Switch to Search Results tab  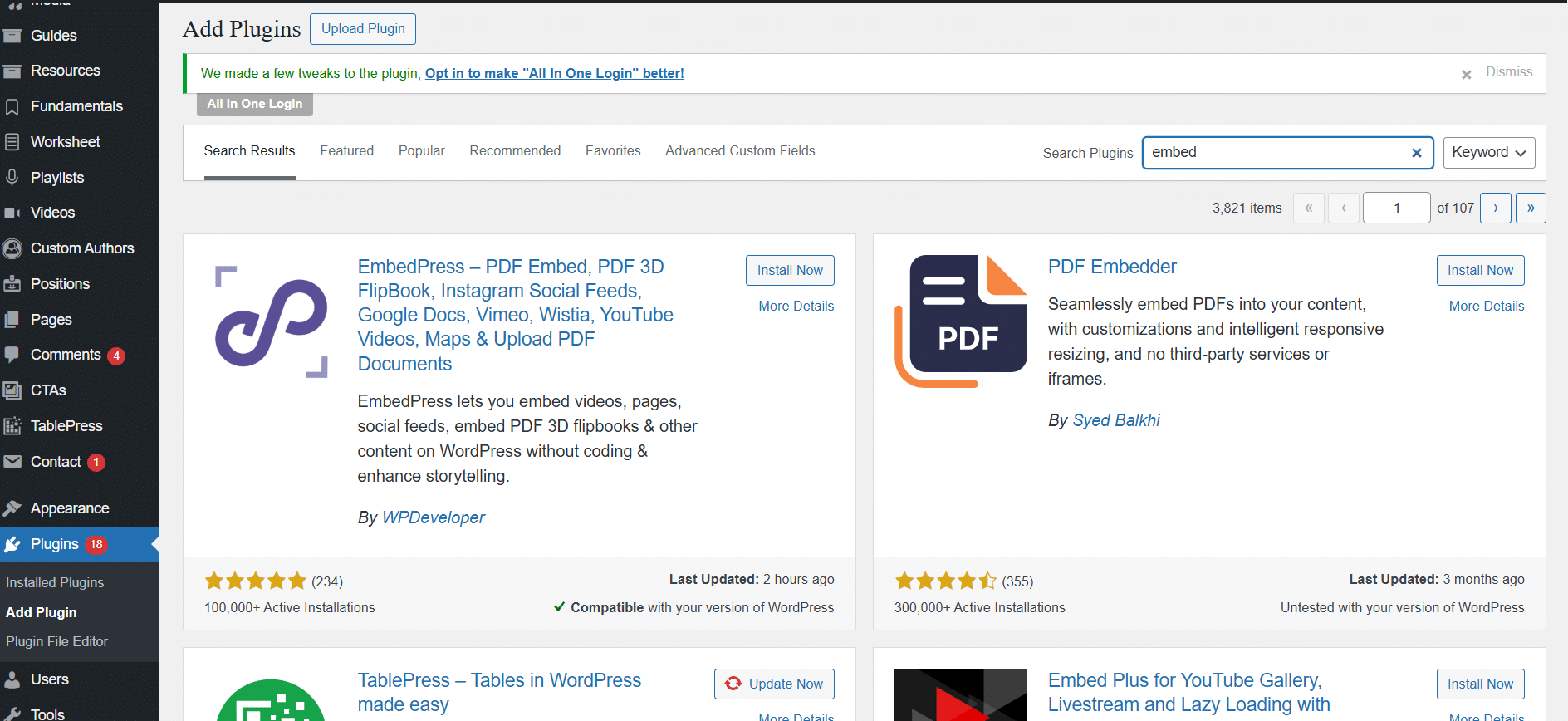point(249,151)
